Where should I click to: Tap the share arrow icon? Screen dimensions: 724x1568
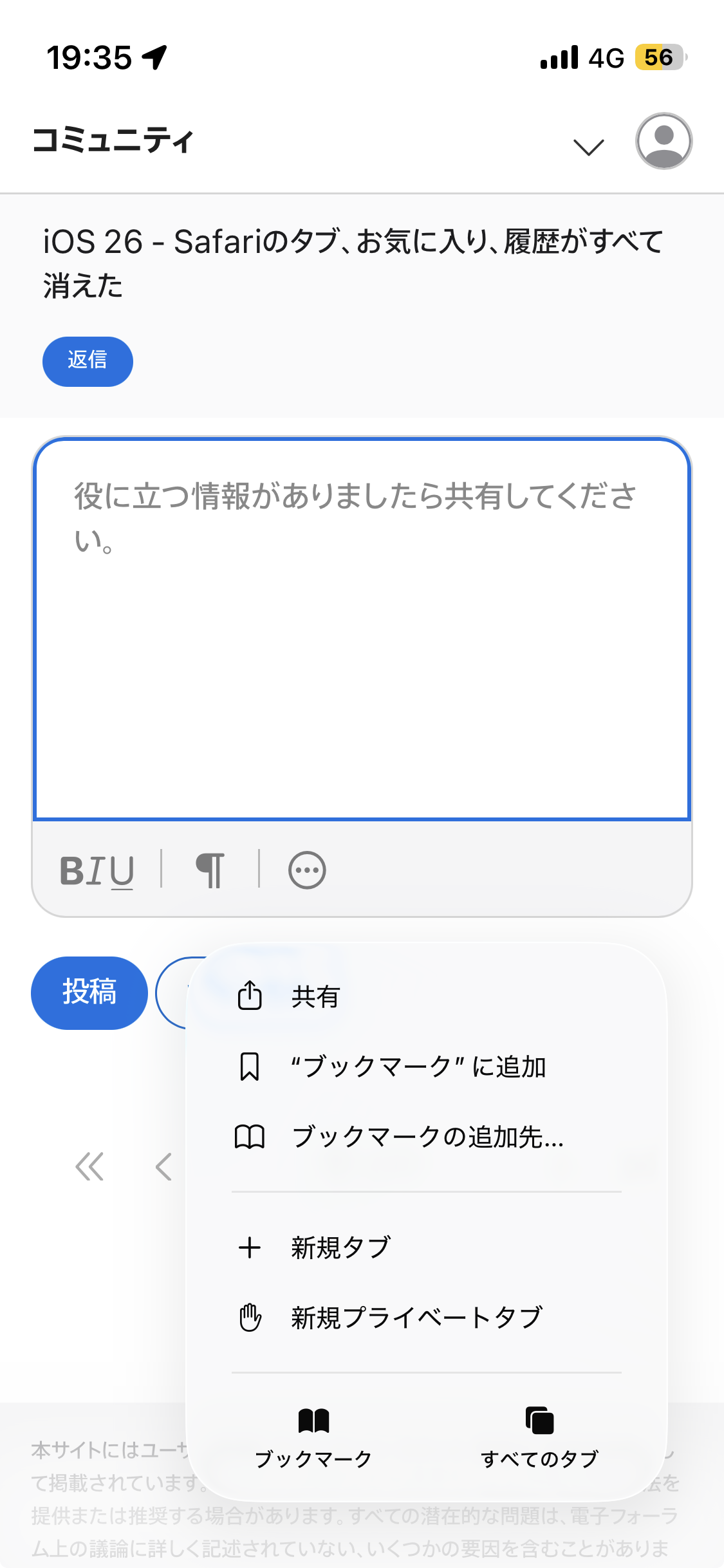pos(250,996)
